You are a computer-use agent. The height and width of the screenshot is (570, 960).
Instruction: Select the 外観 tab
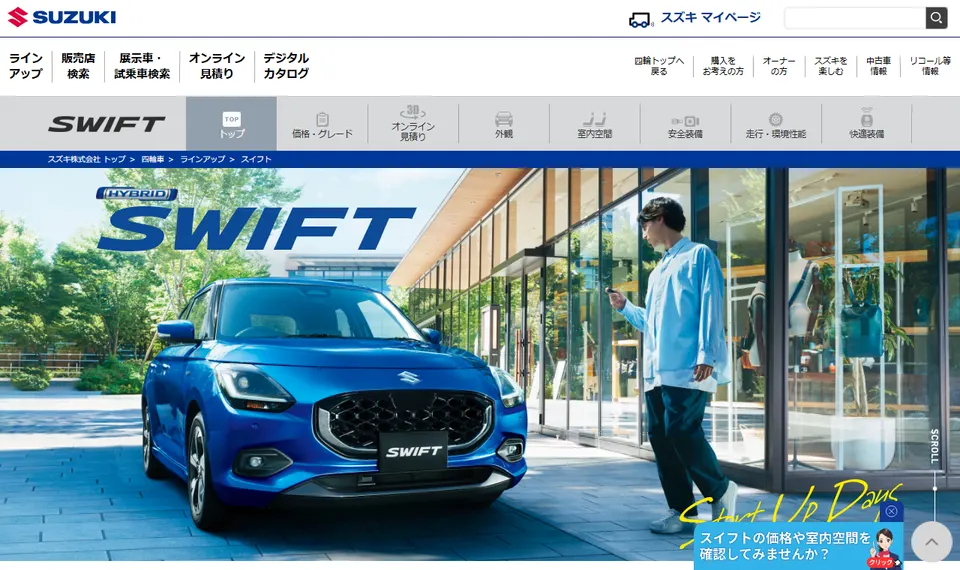[504, 124]
